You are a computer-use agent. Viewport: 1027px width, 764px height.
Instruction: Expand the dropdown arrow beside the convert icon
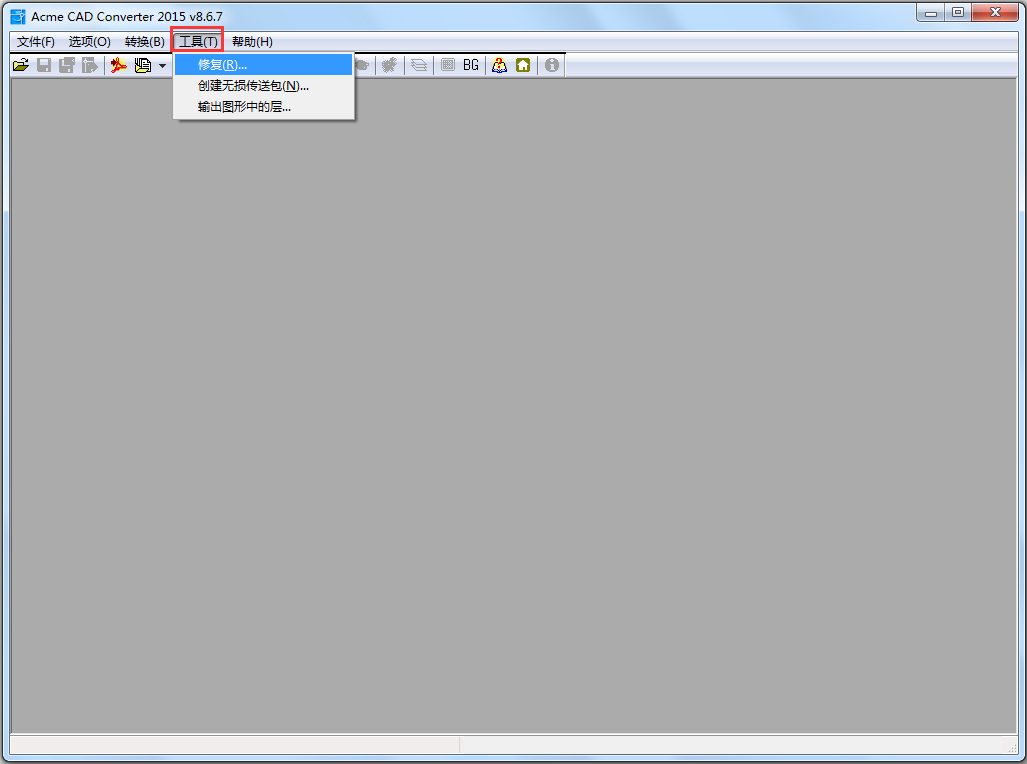(163, 64)
